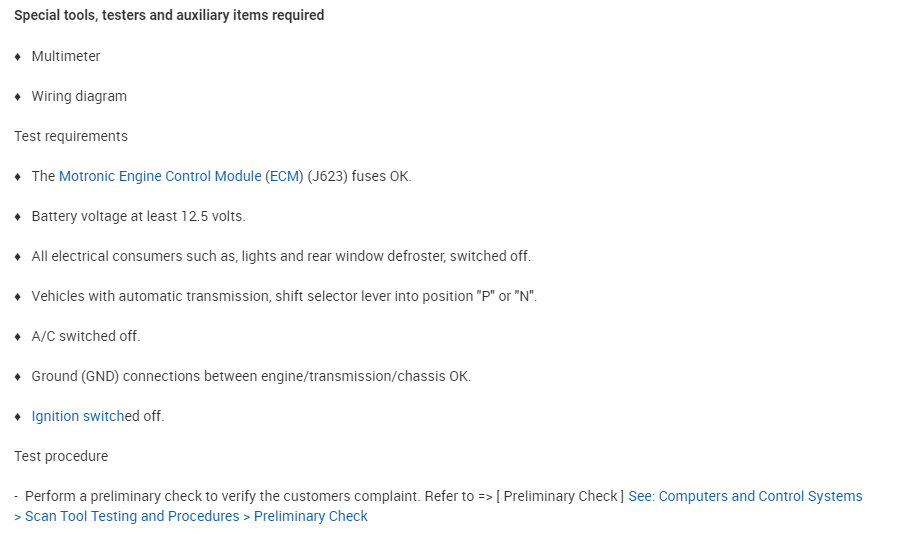Click the (J623) fuses OK text
This screenshot has height=534, width=906.
[x=360, y=176]
